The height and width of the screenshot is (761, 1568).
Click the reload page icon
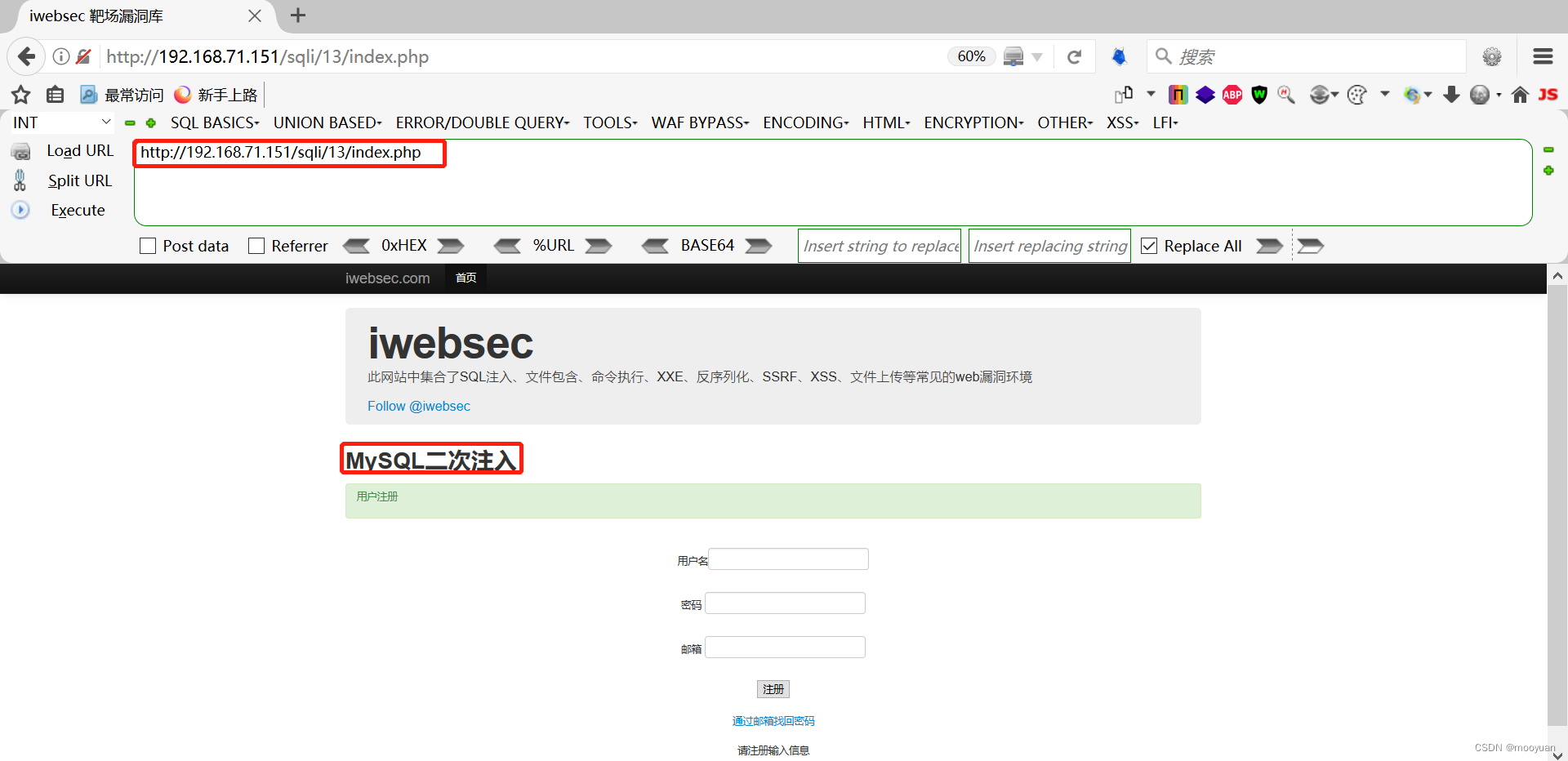(1074, 56)
